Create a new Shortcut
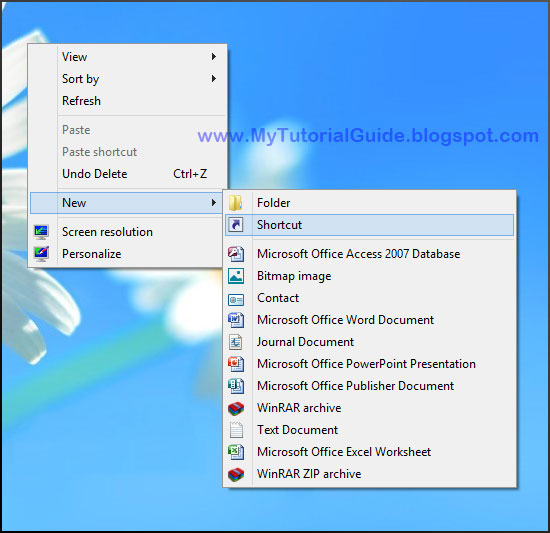 click(x=370, y=225)
